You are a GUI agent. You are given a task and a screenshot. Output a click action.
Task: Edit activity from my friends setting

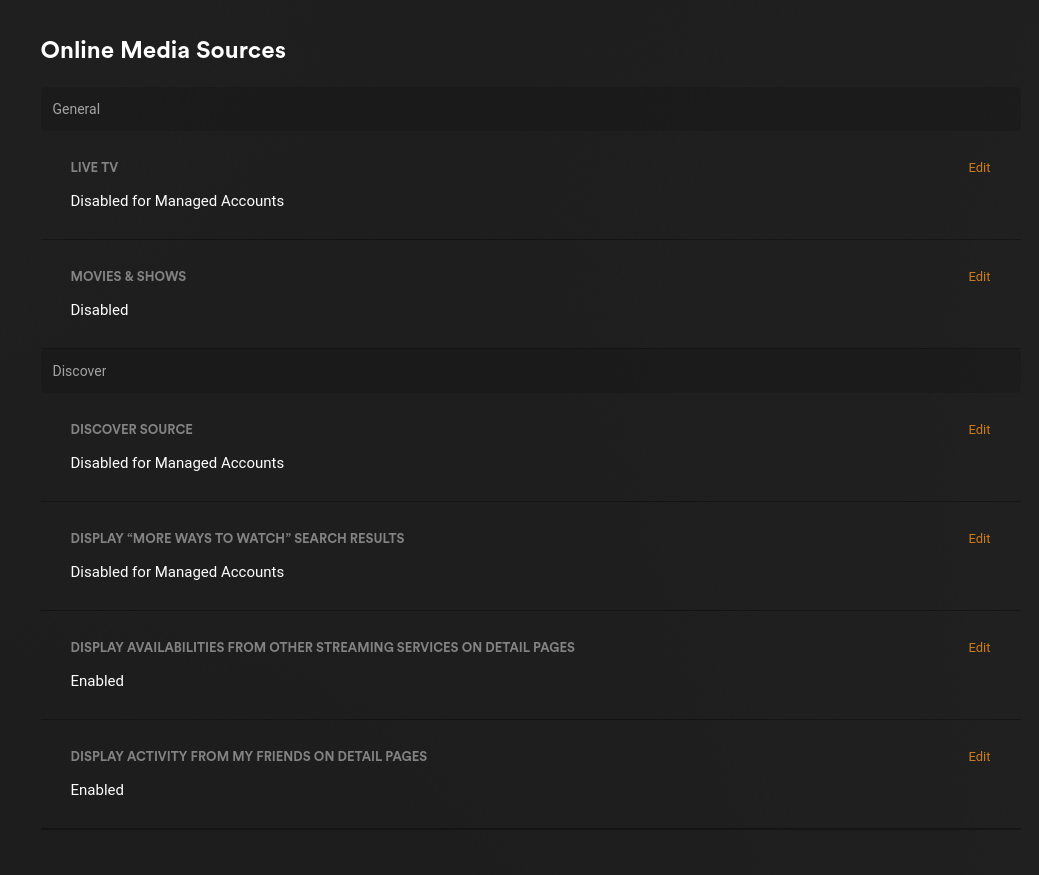point(979,756)
